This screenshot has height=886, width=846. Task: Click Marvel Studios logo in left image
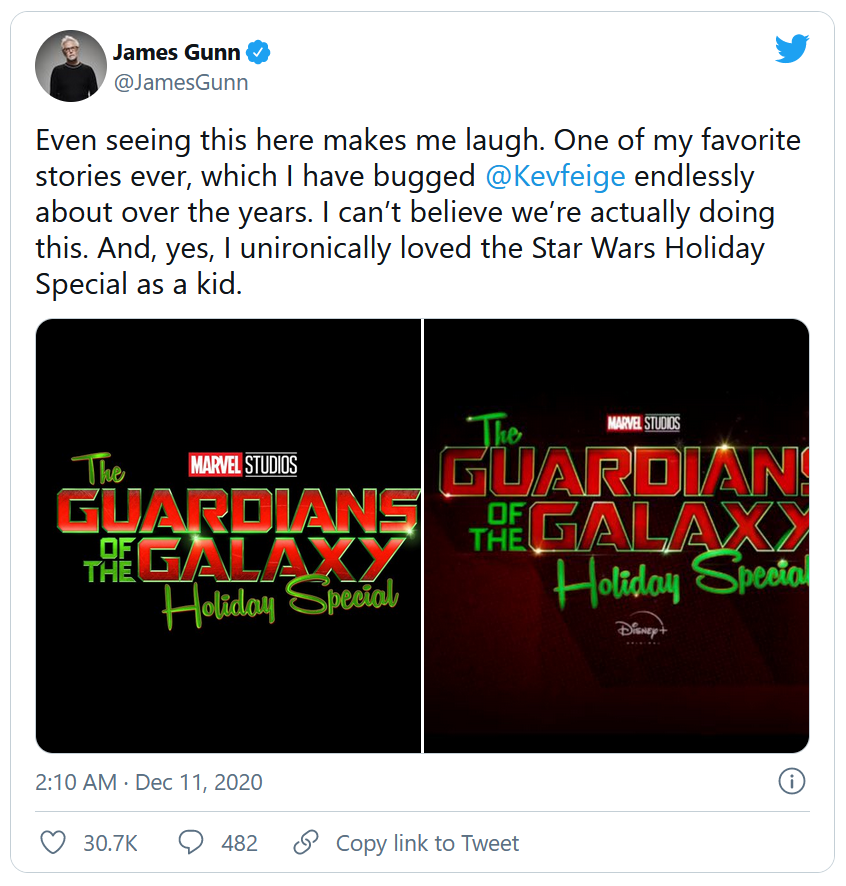pos(243,464)
